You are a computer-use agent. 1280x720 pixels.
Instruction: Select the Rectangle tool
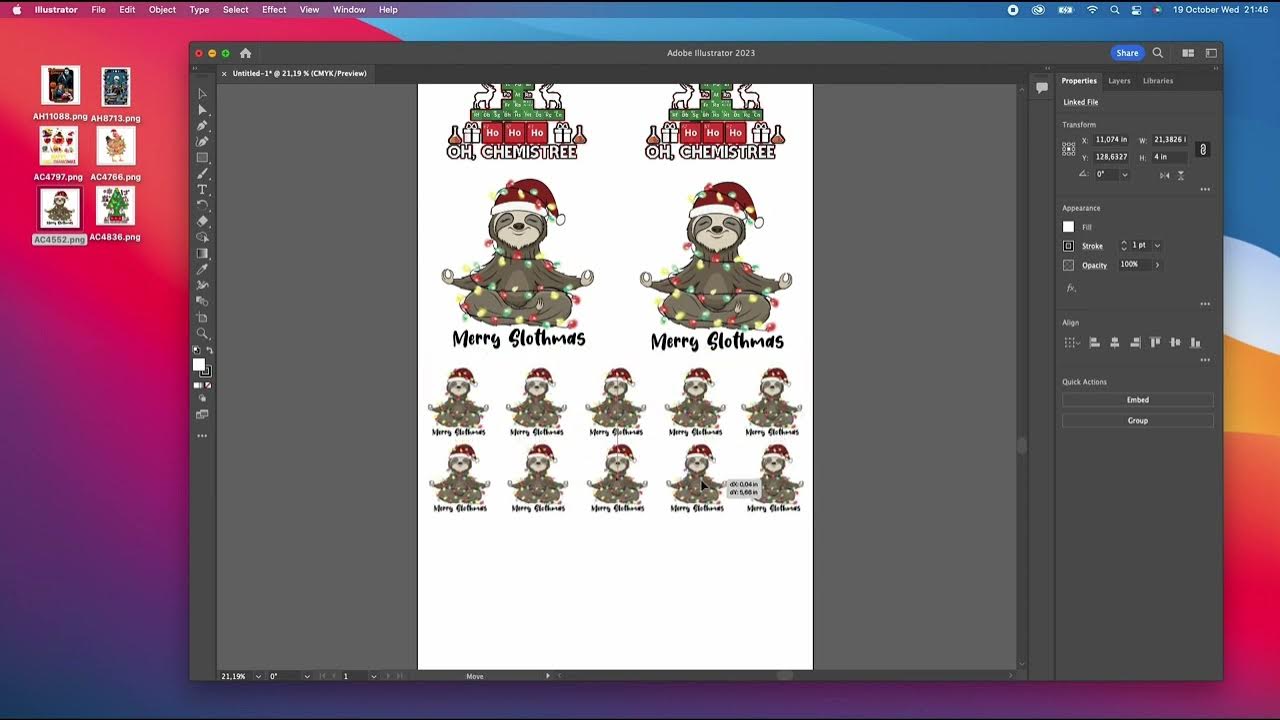click(202, 157)
